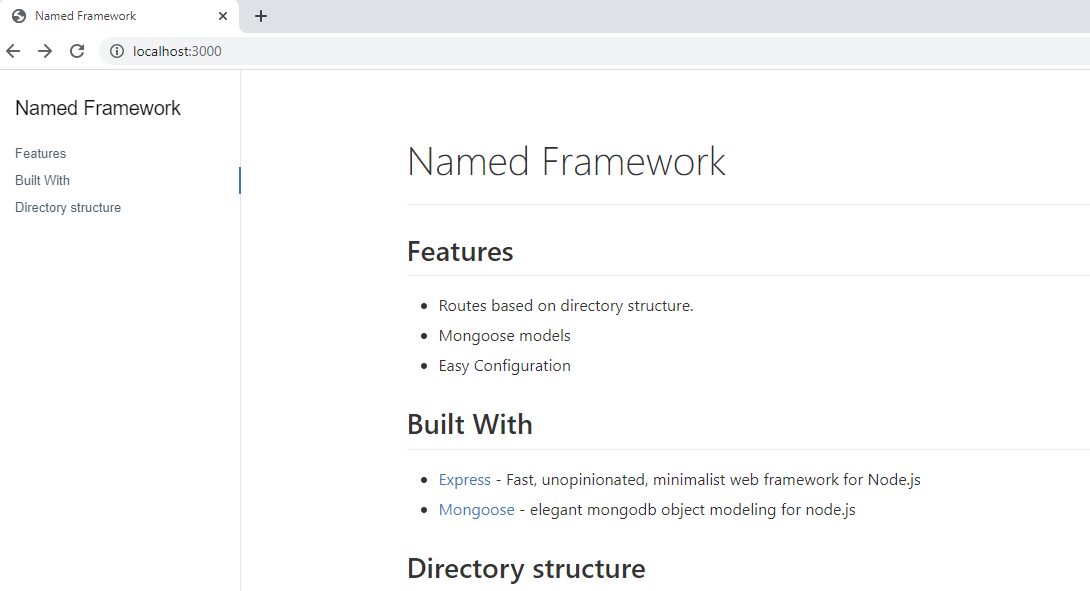
Task: Jump to Built With in sidebar
Action: (42, 180)
